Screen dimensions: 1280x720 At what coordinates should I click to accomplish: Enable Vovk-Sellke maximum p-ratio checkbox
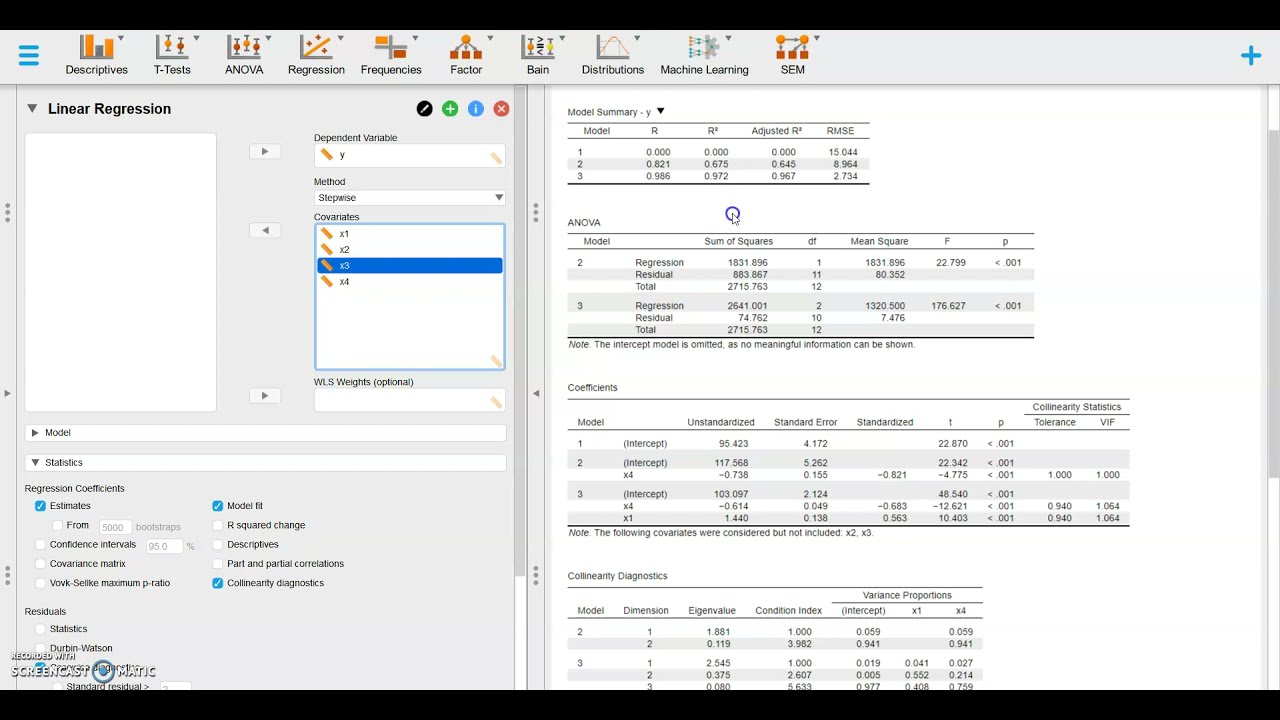(x=41, y=583)
